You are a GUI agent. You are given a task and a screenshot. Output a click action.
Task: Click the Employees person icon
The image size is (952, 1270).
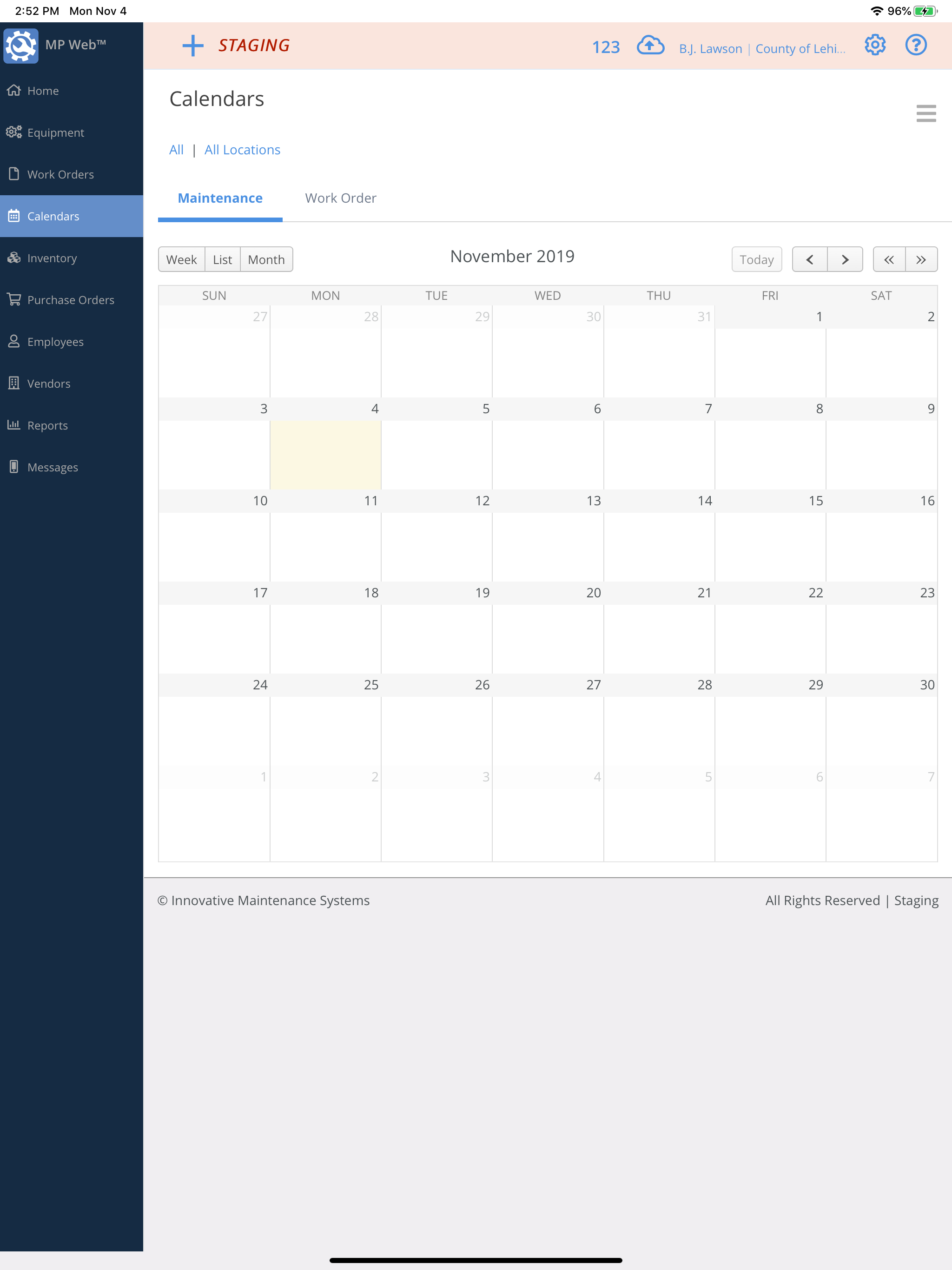pyautogui.click(x=14, y=342)
